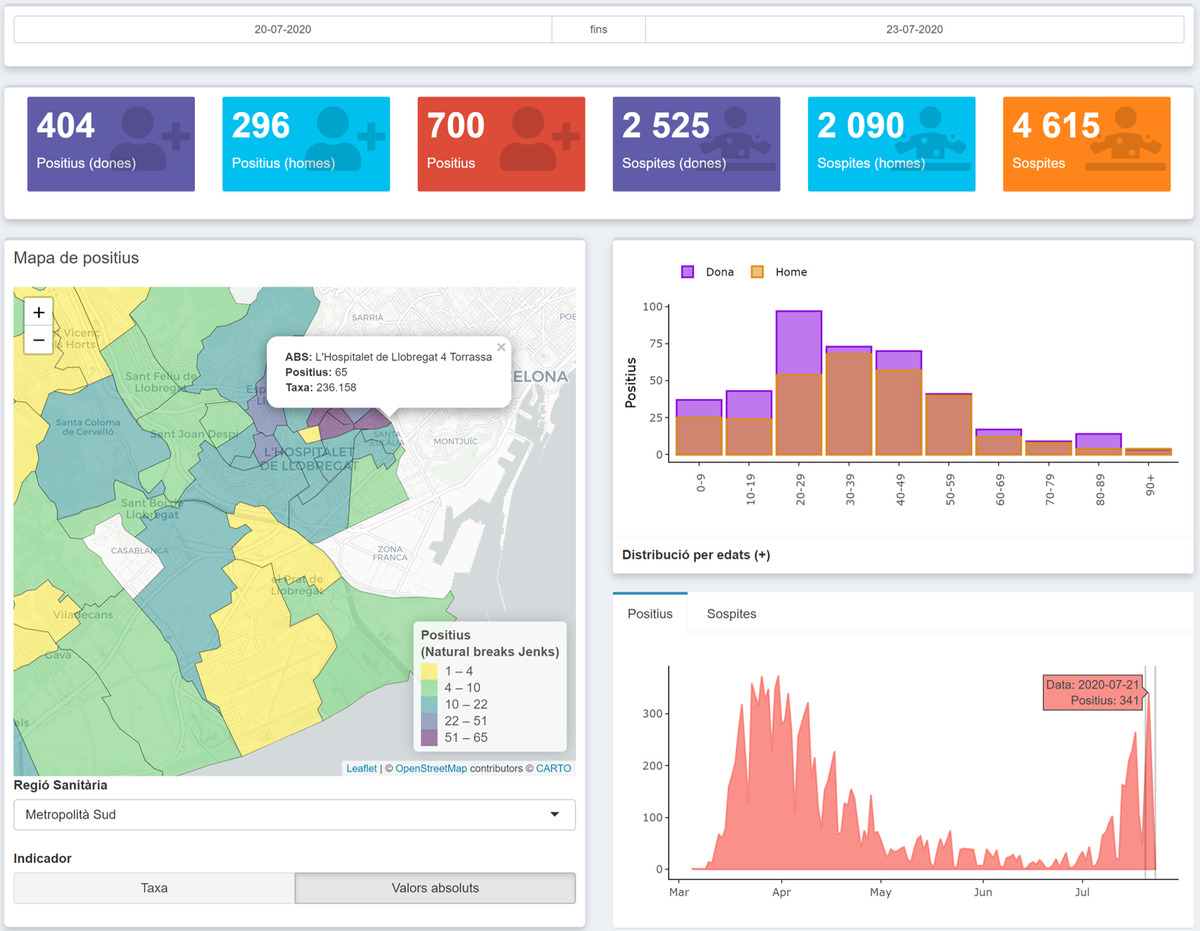This screenshot has width=1200, height=931.
Task: Click the Jul label on time axis
Action: [x=1082, y=892]
